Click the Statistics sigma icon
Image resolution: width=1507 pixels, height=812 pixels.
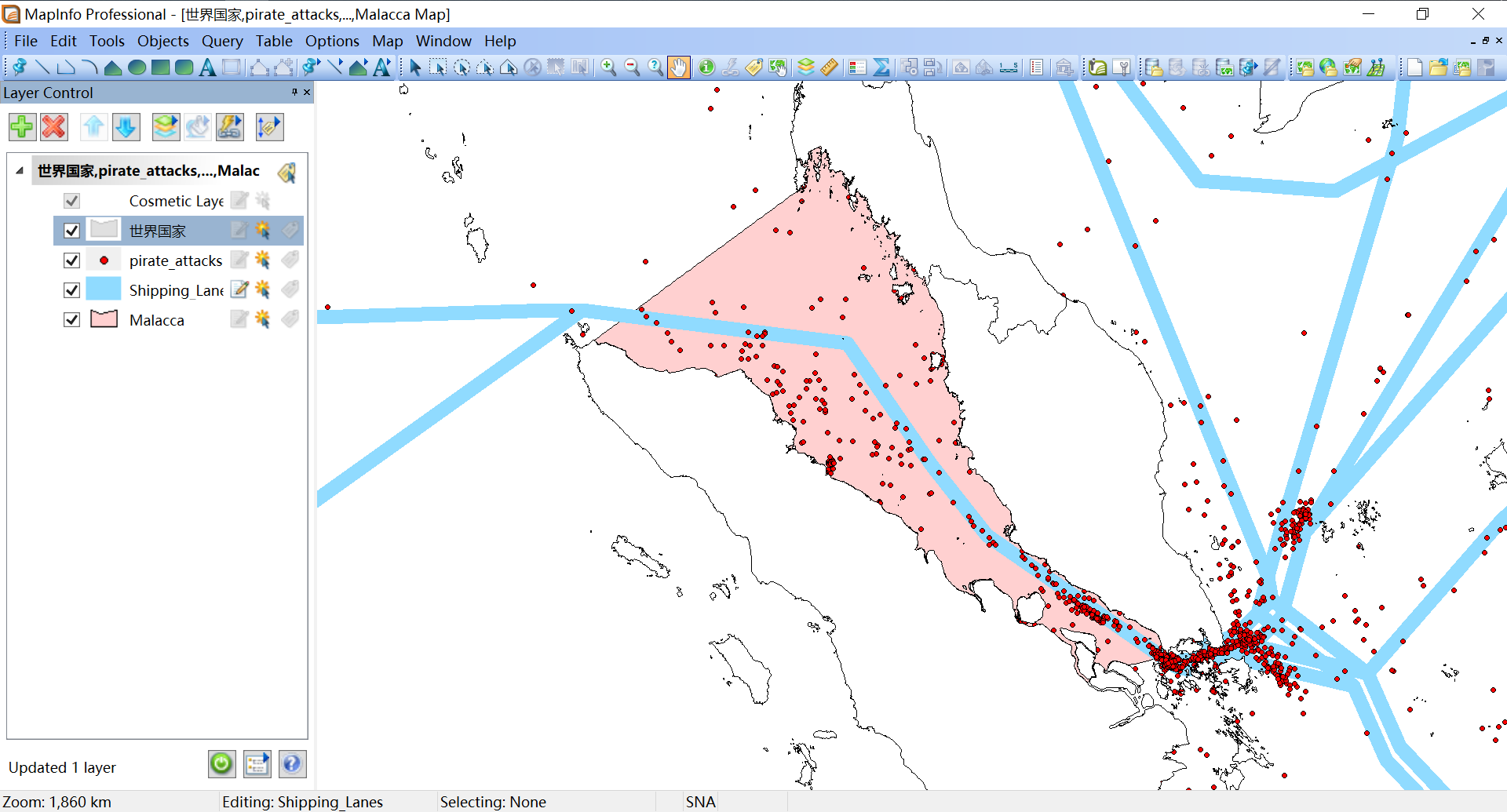(882, 67)
